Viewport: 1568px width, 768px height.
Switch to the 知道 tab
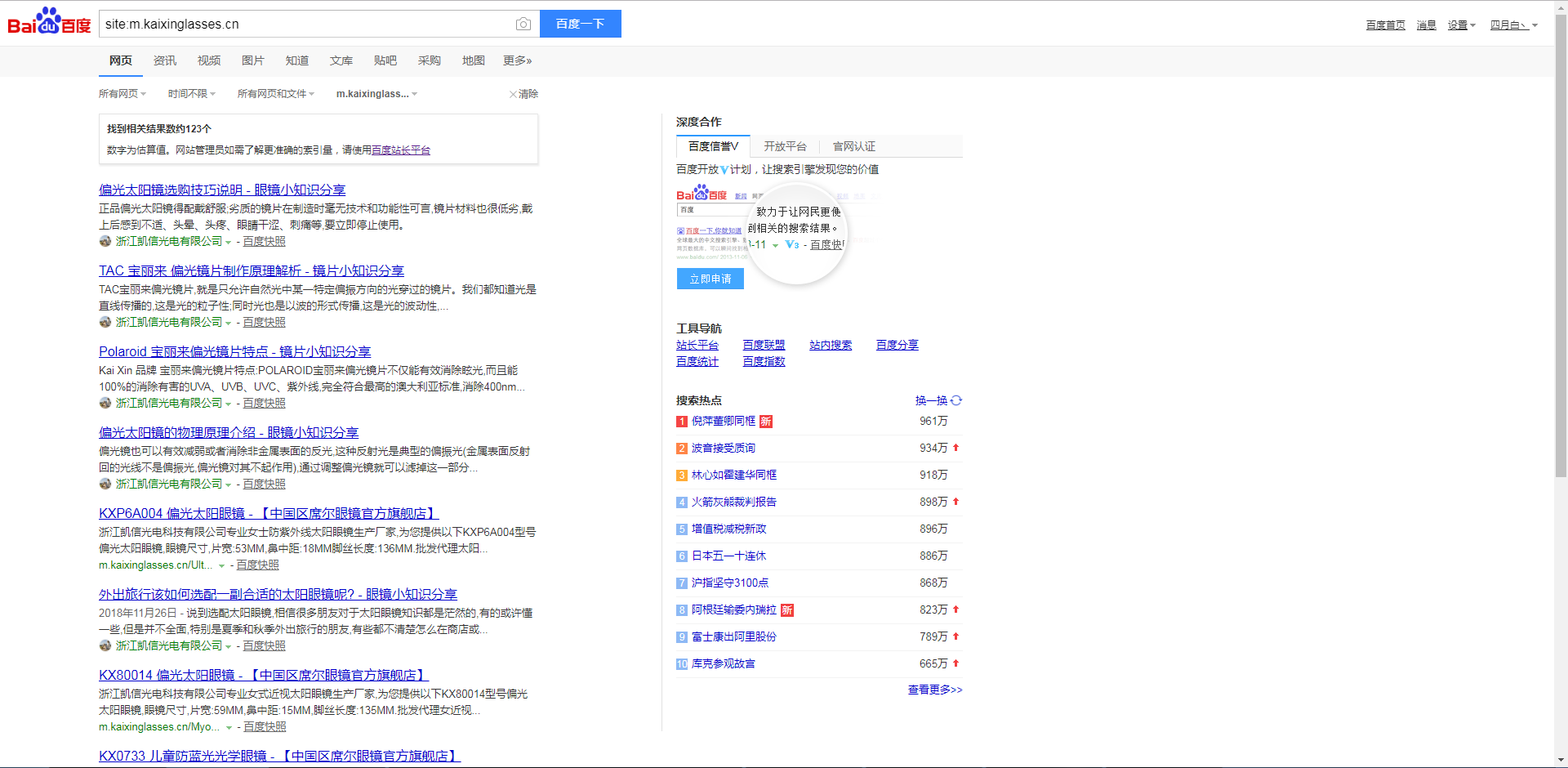tap(297, 60)
